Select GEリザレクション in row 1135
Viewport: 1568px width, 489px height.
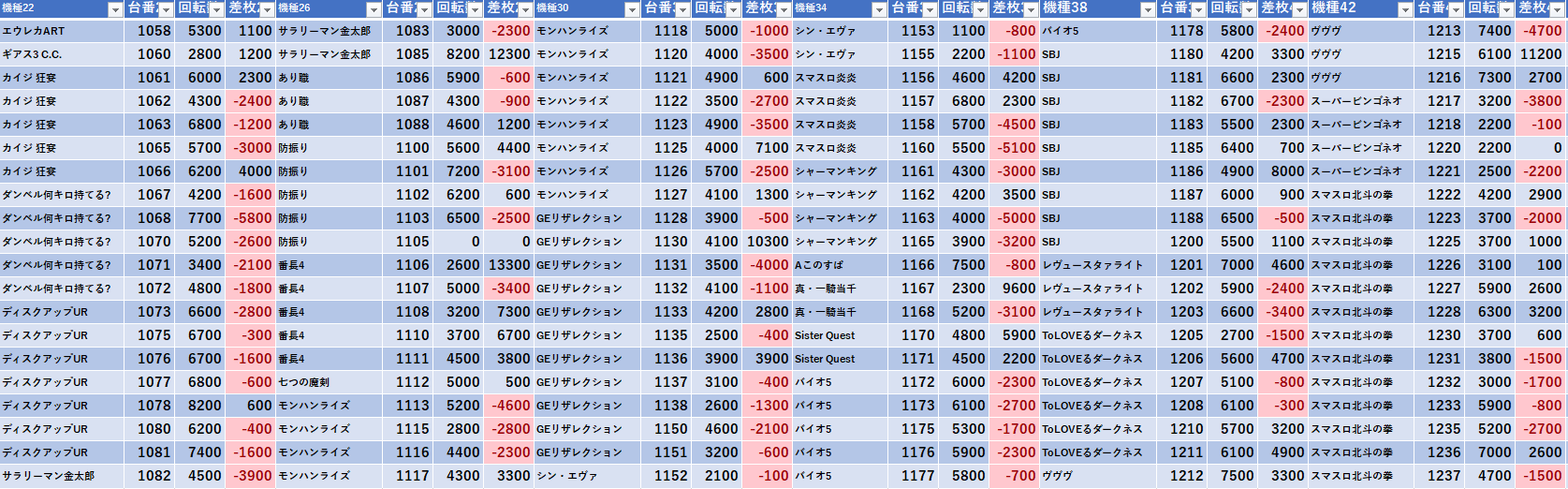click(x=588, y=335)
